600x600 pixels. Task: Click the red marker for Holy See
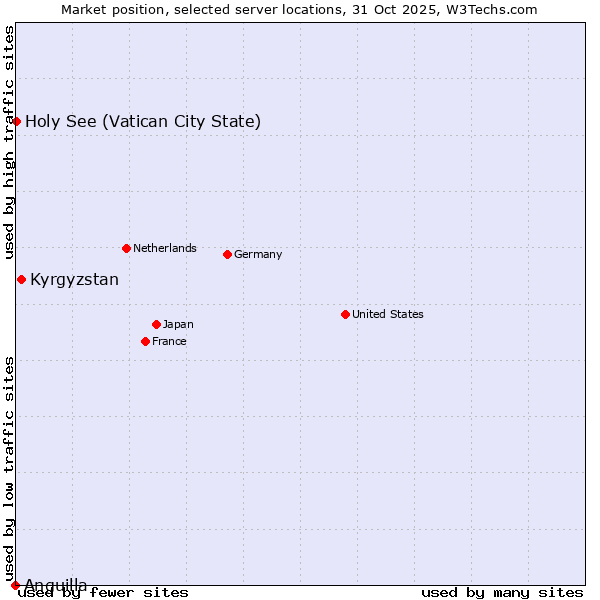(17, 121)
